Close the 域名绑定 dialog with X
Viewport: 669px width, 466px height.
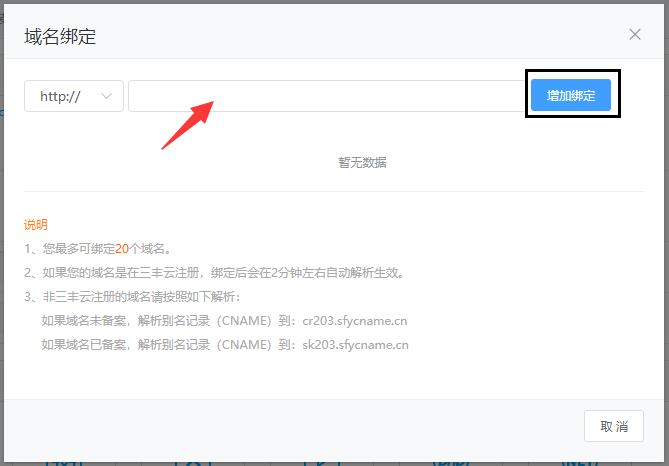[x=635, y=34]
